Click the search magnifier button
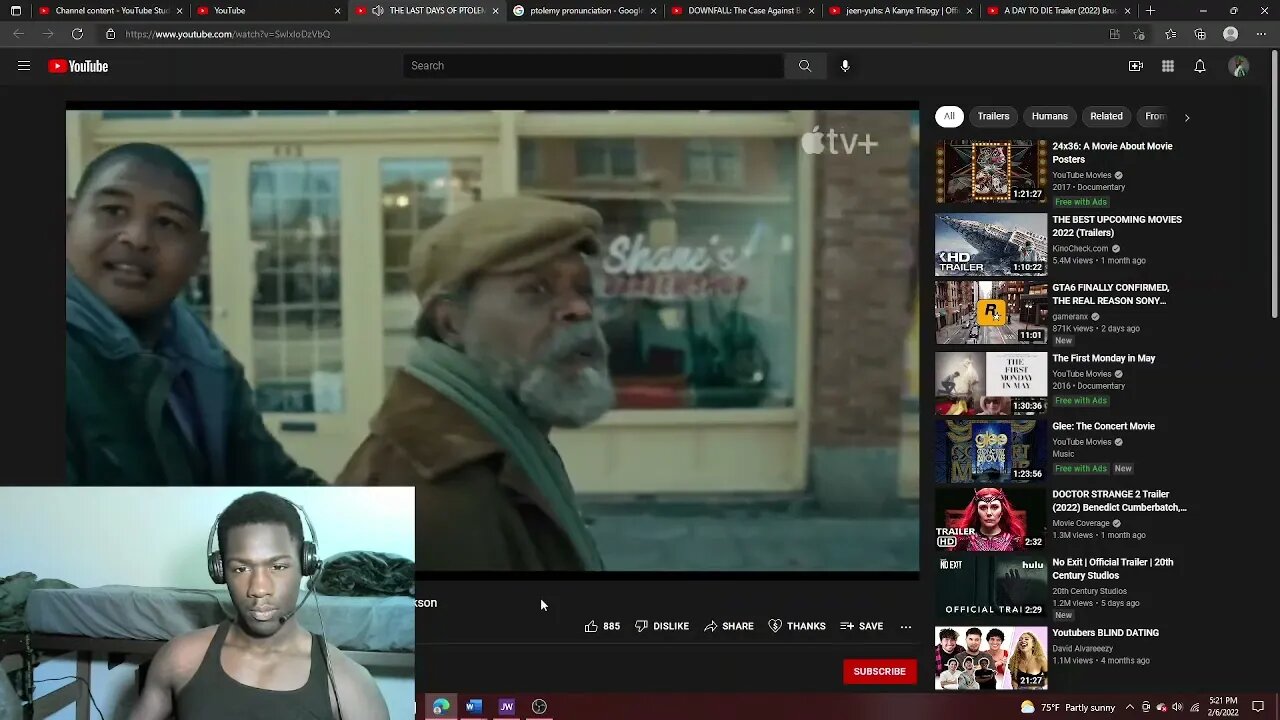The width and height of the screenshot is (1280, 720). coord(805,66)
